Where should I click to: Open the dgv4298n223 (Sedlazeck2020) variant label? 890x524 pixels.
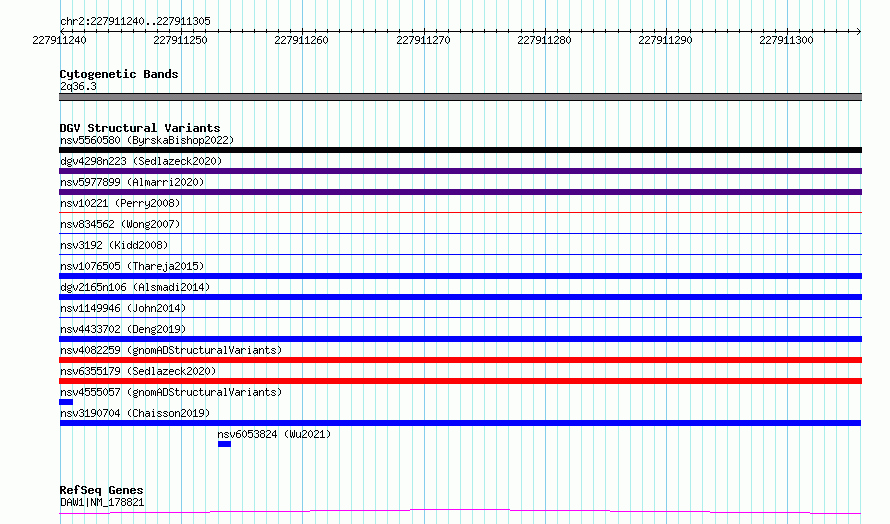(141, 161)
